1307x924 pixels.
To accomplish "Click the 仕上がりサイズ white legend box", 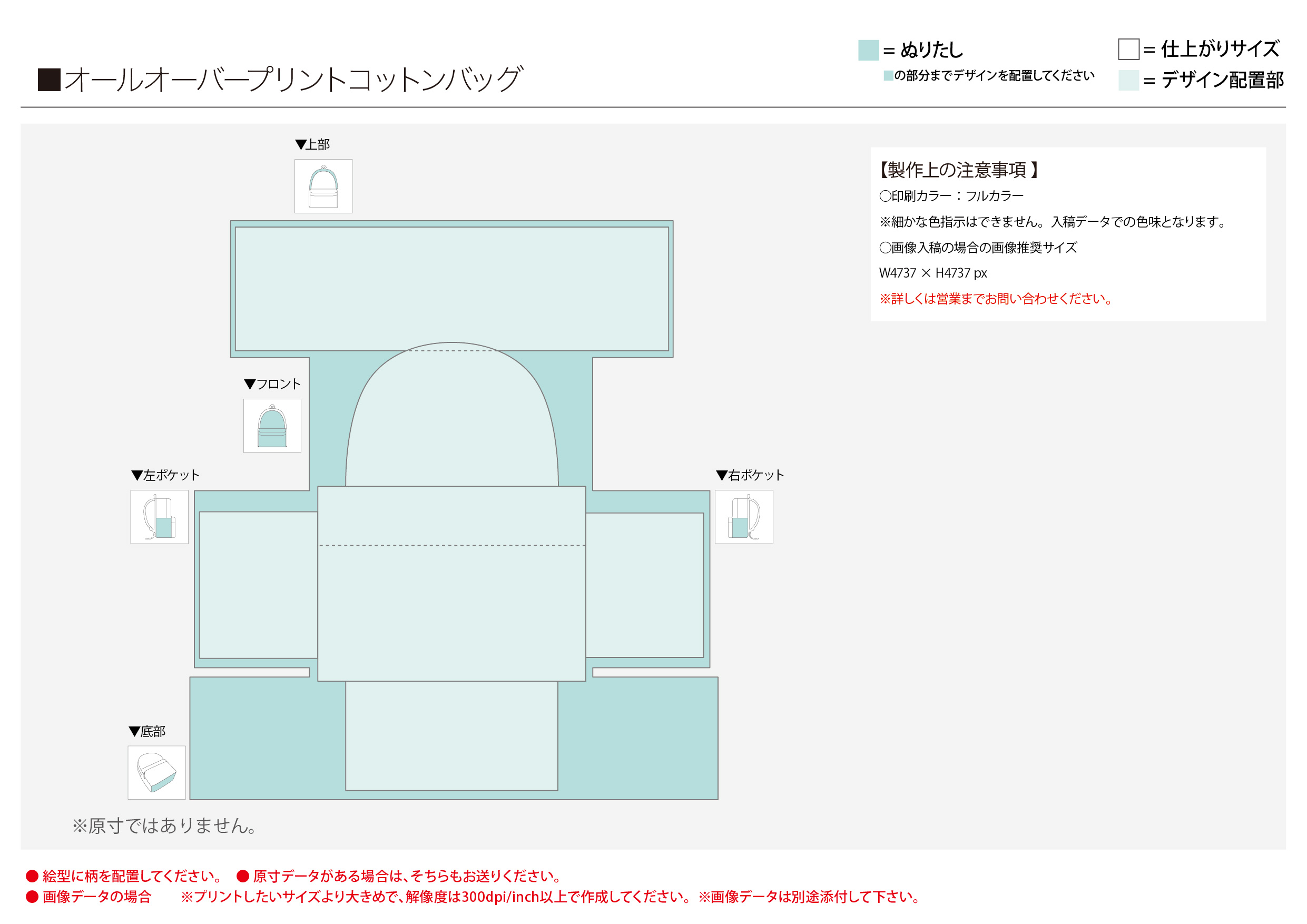I will click(1128, 49).
